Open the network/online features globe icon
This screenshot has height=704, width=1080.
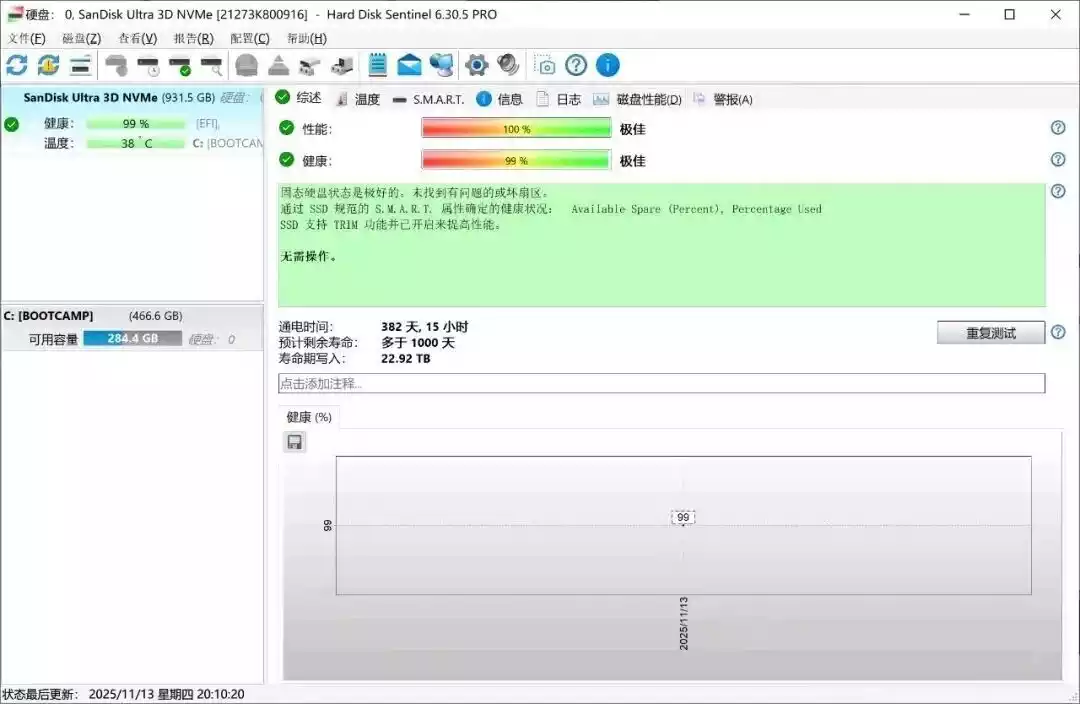click(443, 65)
